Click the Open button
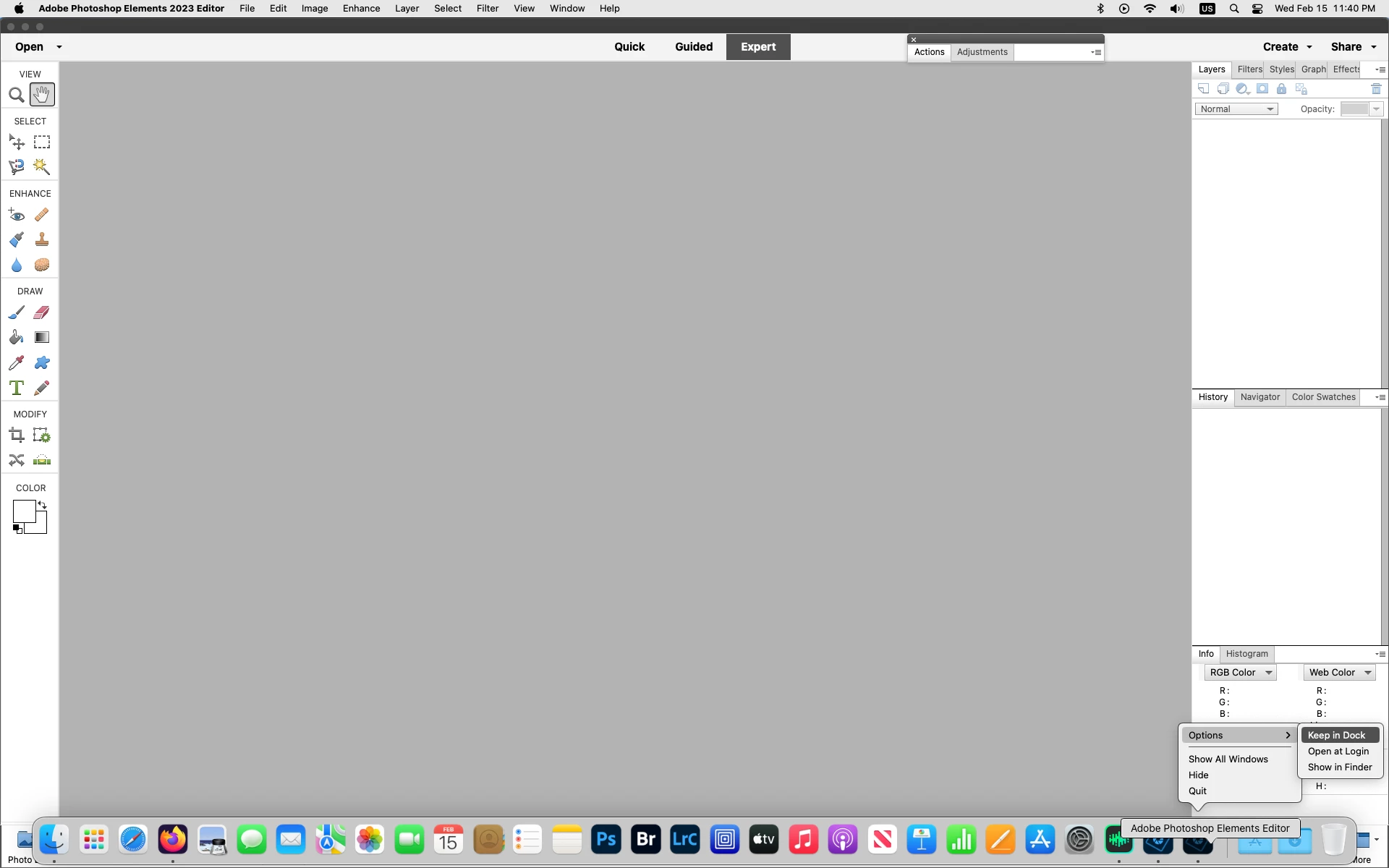This screenshot has width=1389, height=868. pyautogui.click(x=29, y=47)
